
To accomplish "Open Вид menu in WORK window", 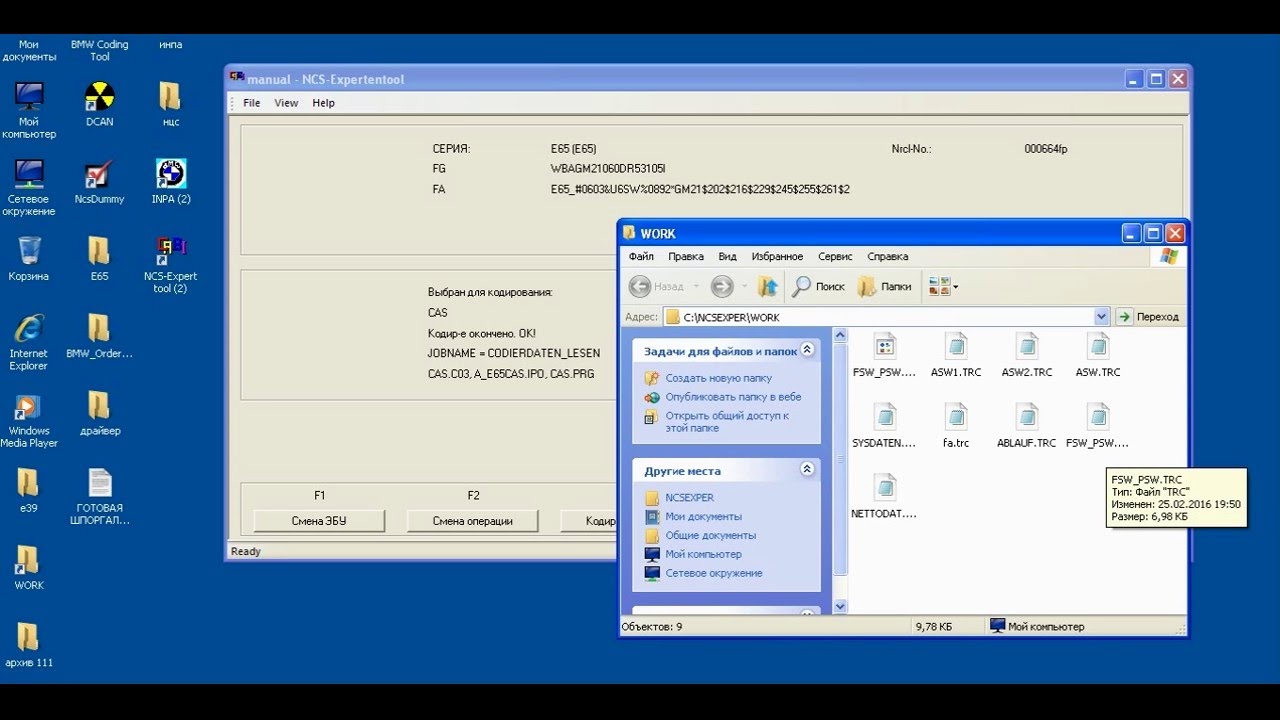I will [727, 257].
